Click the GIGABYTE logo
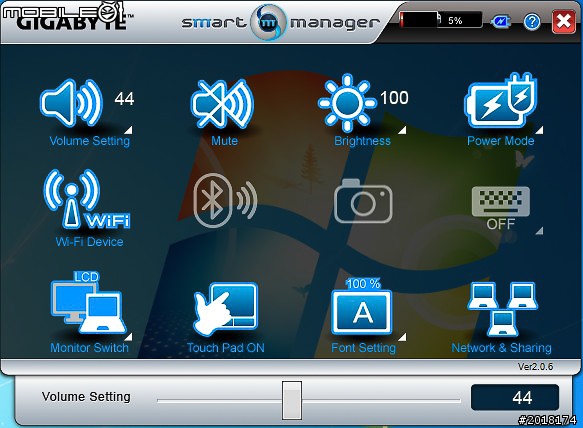This screenshot has height=428, width=583. 71,23
